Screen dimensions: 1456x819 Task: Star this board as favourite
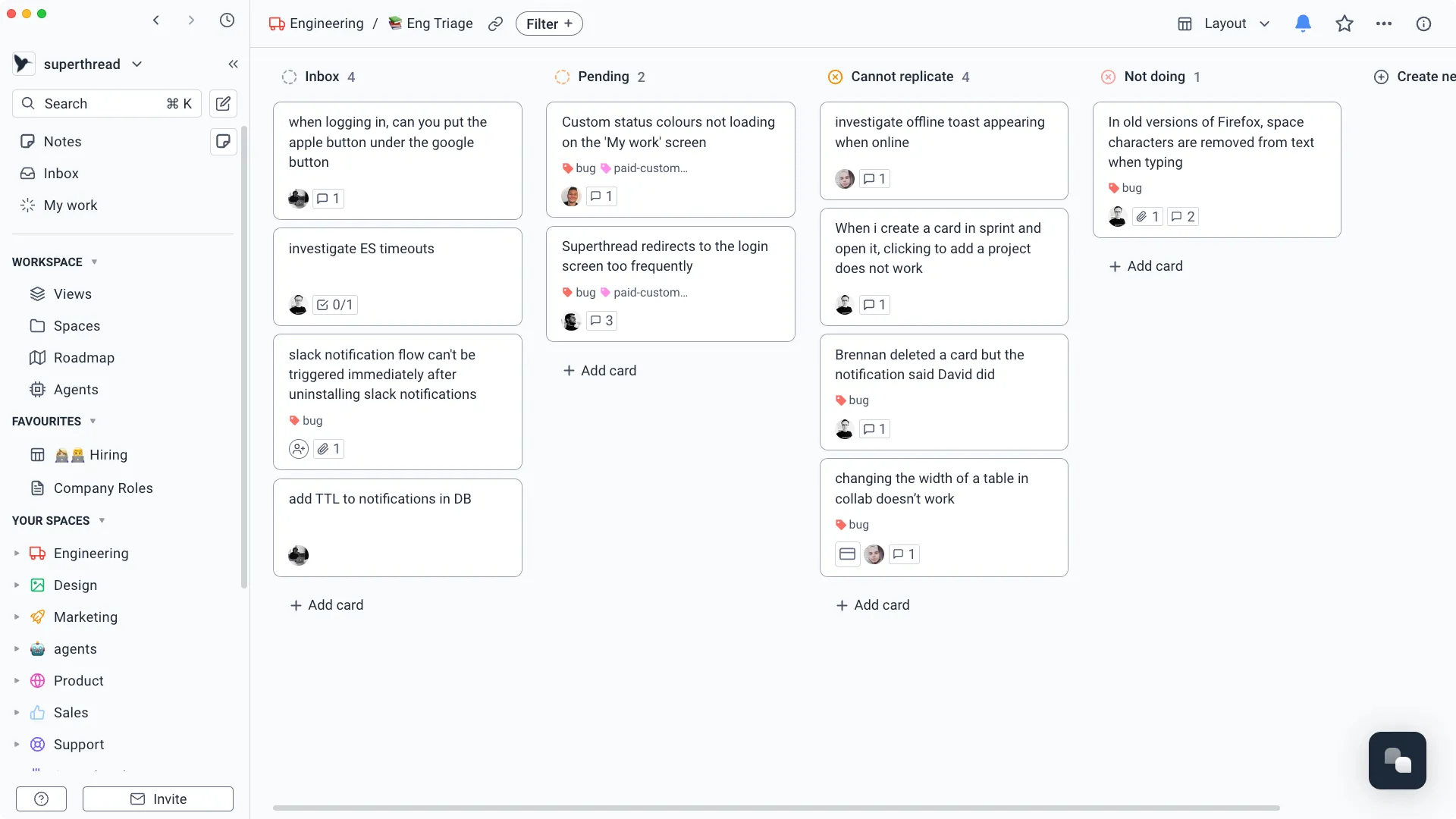tap(1344, 24)
